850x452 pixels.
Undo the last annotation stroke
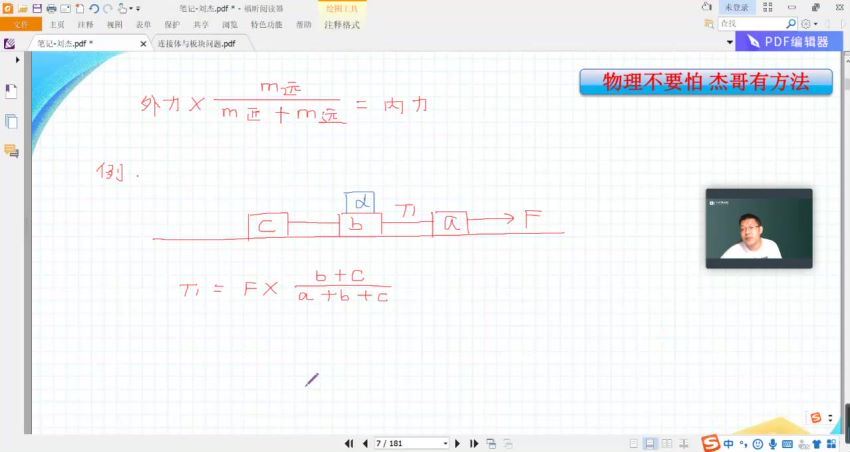coord(93,8)
